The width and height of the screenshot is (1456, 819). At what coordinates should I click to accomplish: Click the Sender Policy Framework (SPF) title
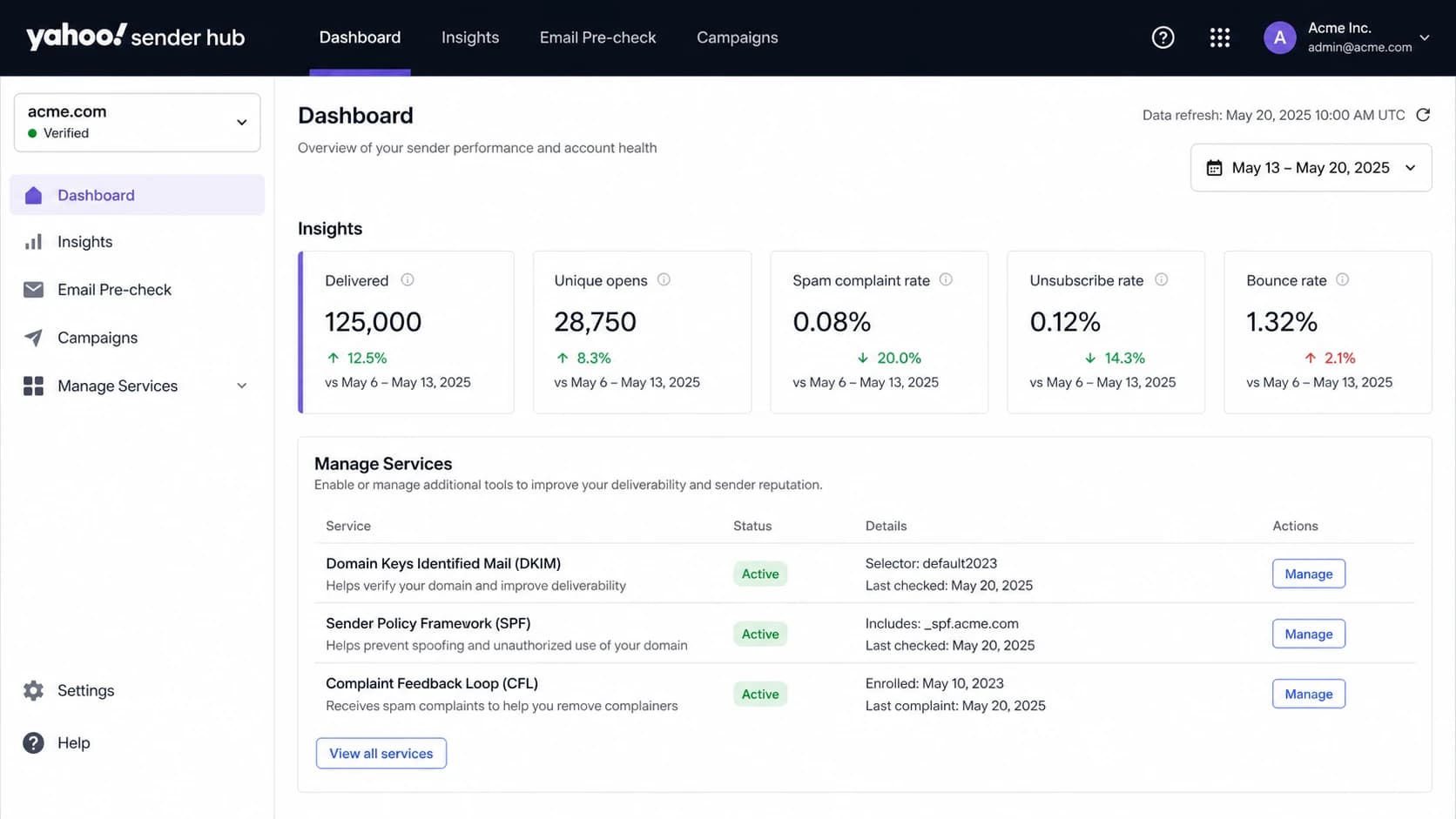(428, 623)
